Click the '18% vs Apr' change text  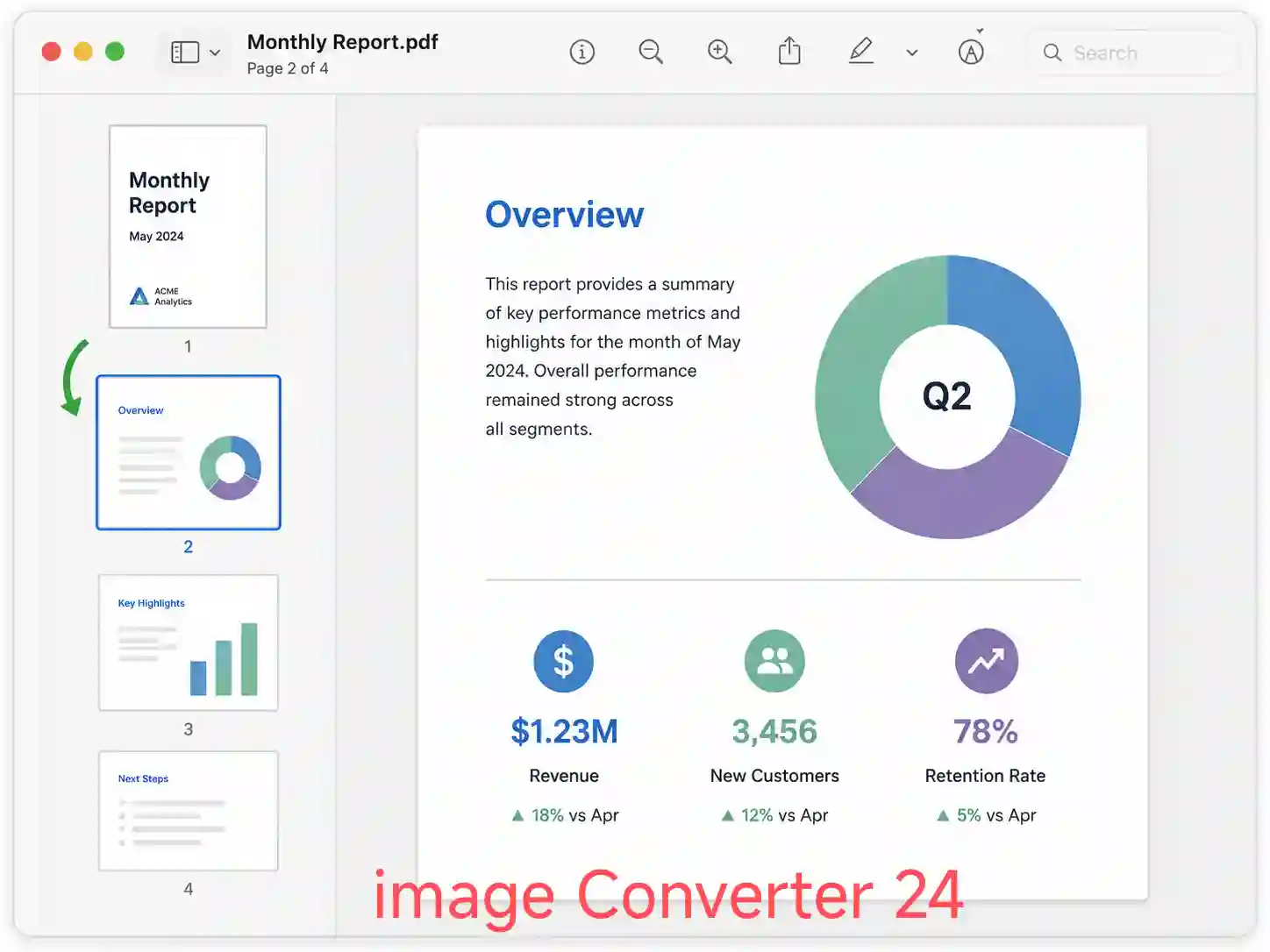pyautogui.click(x=574, y=815)
